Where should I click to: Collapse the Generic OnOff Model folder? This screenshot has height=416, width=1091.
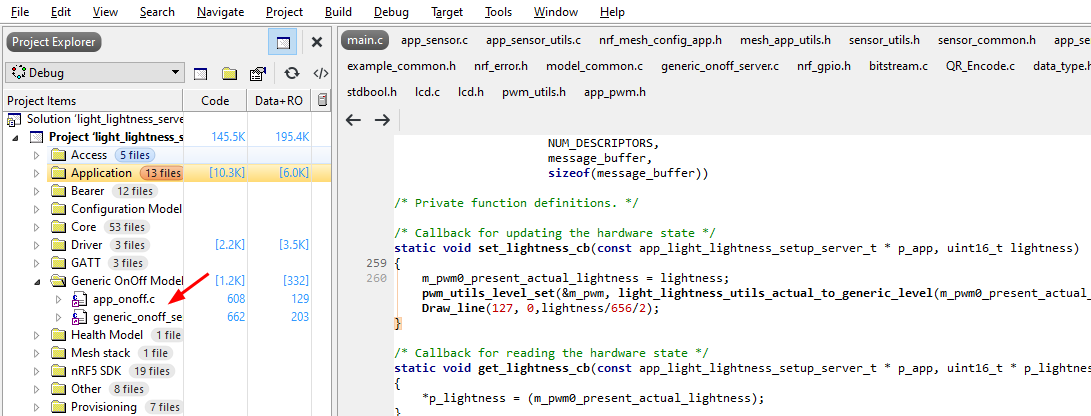[x=37, y=281]
